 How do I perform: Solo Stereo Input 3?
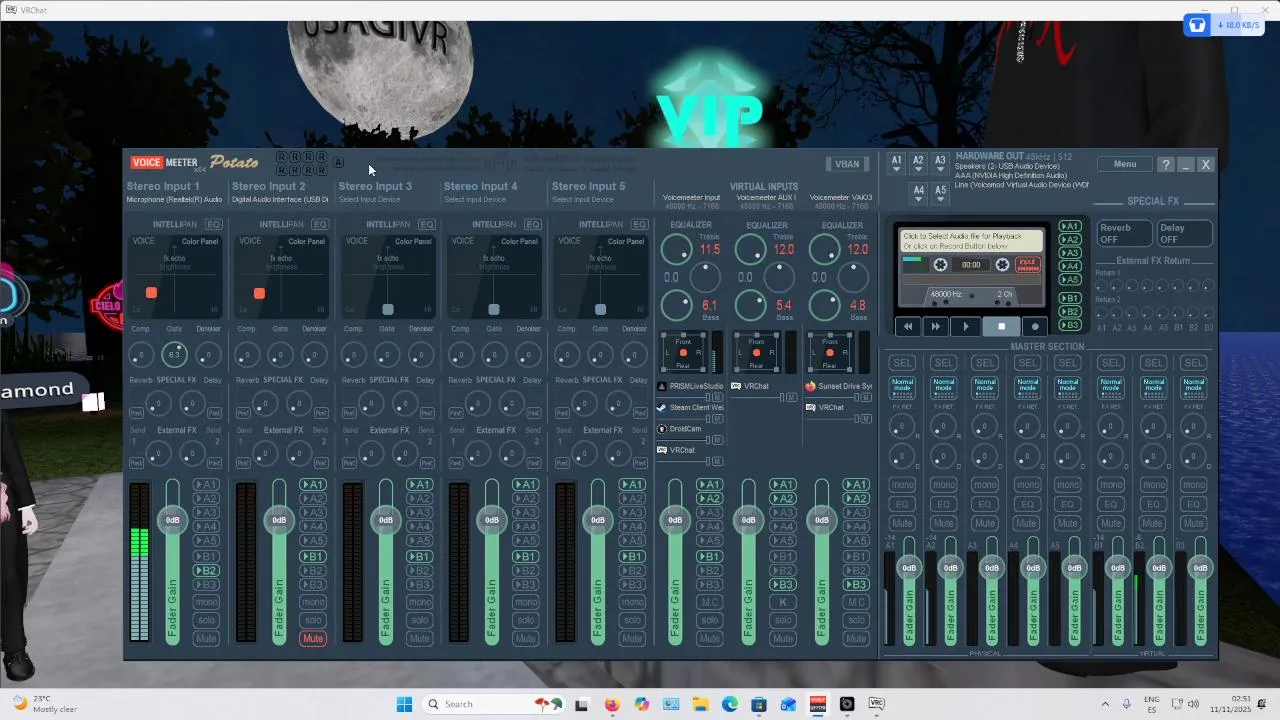(x=420, y=620)
